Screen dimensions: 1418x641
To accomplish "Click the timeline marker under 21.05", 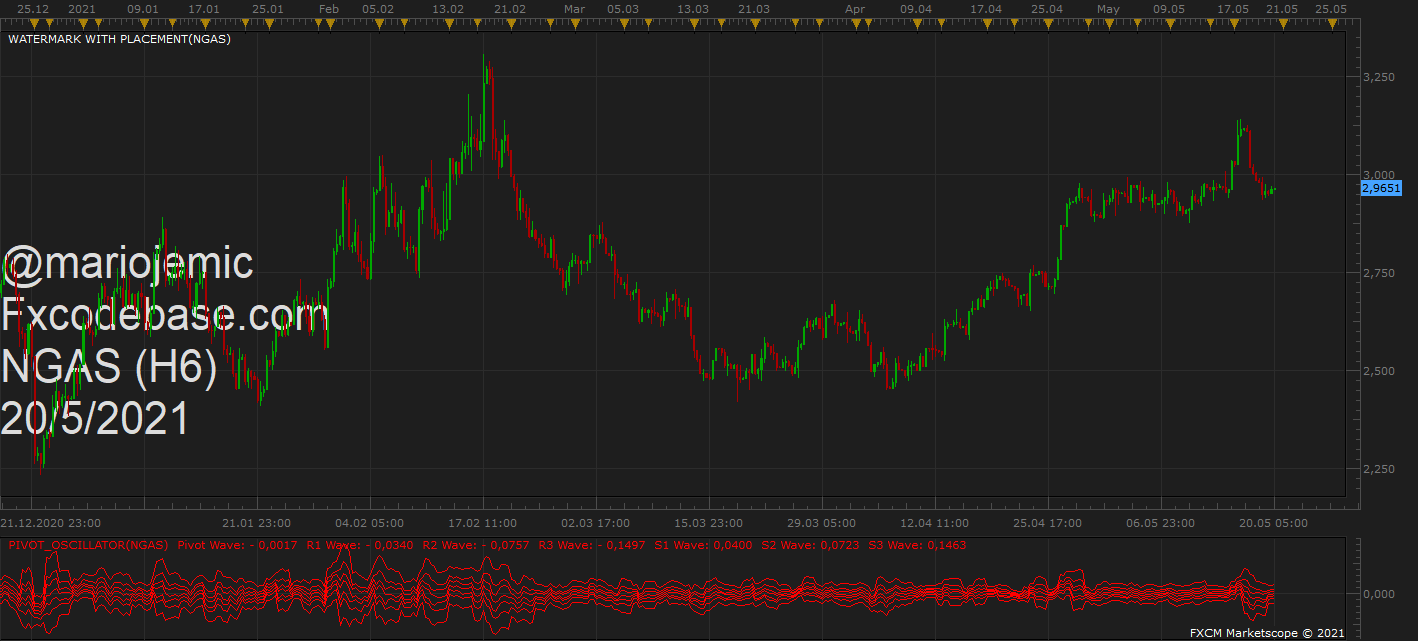I will click(1283, 22).
